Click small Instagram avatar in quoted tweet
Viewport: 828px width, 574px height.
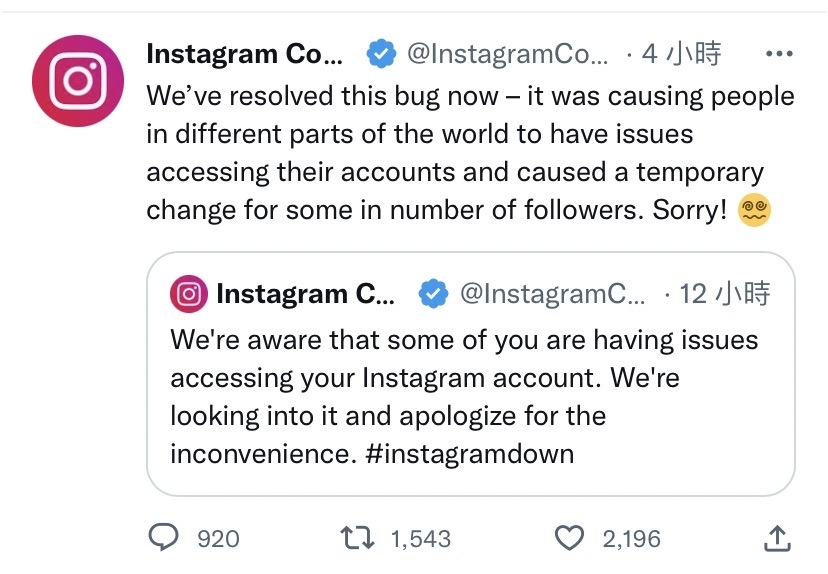coord(189,294)
